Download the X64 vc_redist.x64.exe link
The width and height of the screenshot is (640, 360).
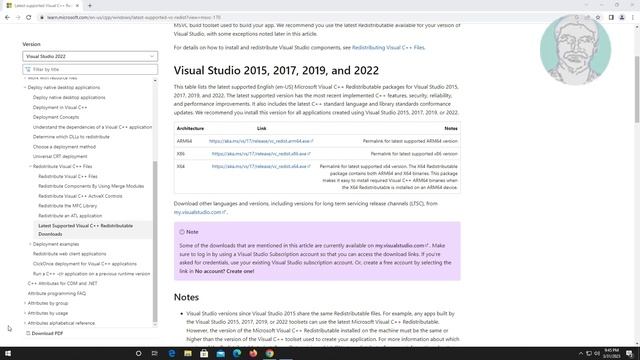point(261,167)
